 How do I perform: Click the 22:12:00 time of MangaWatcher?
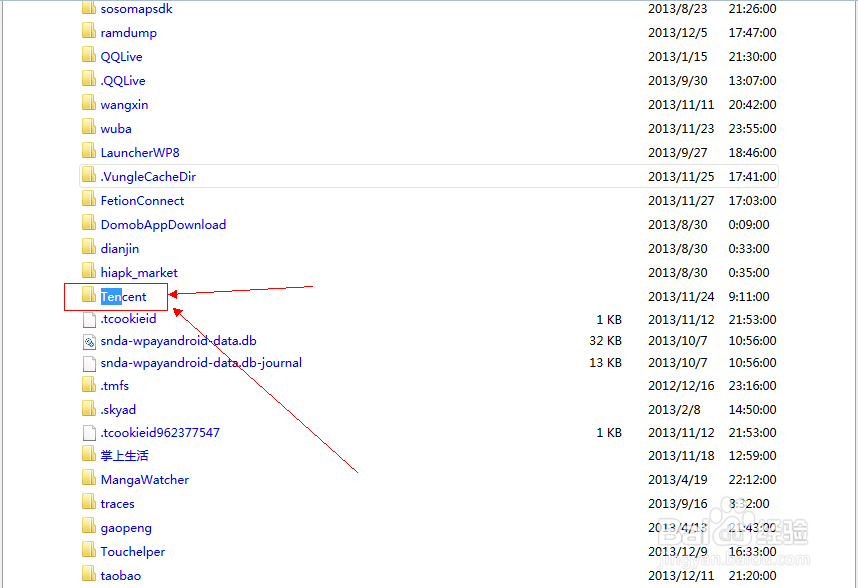click(752, 480)
